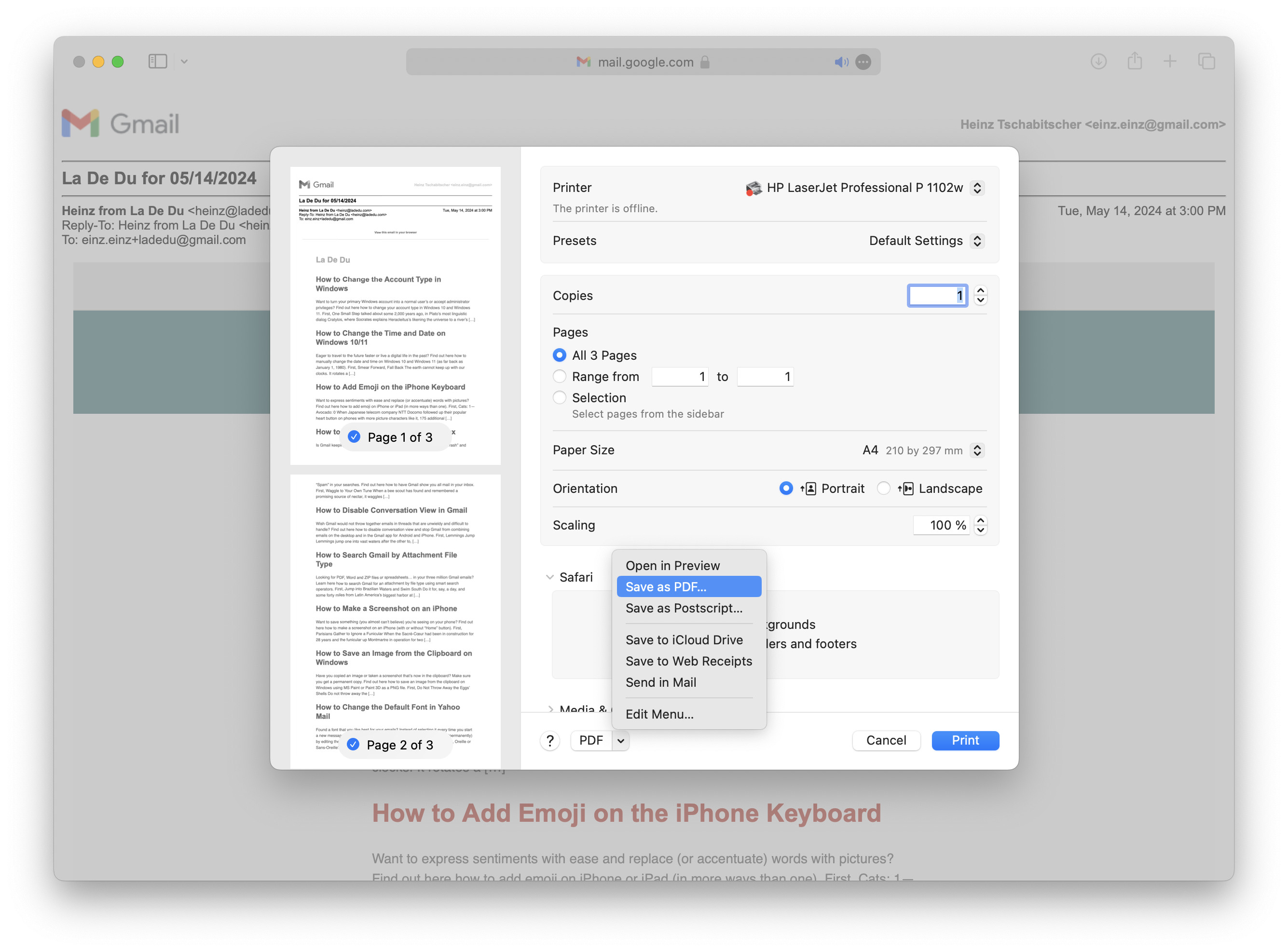This screenshot has width=1288, height=952.
Task: Click the blue Print button
Action: click(x=965, y=740)
